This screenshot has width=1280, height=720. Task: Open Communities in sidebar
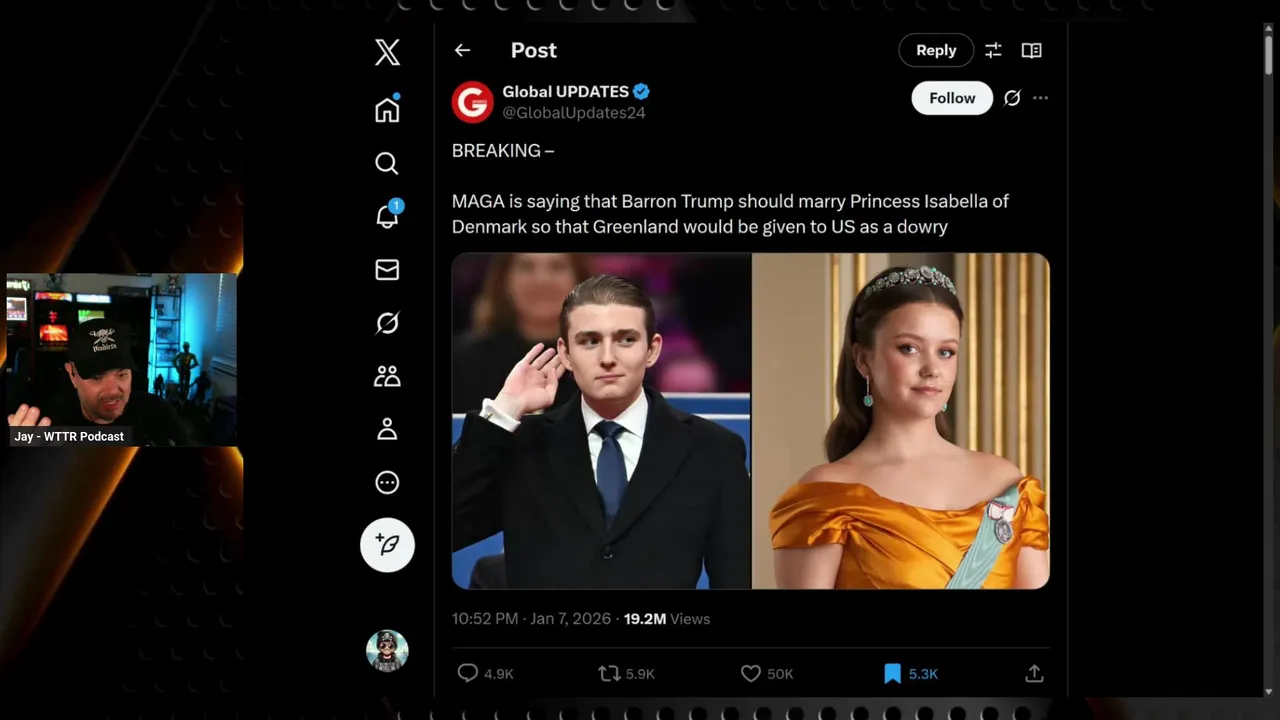387,376
